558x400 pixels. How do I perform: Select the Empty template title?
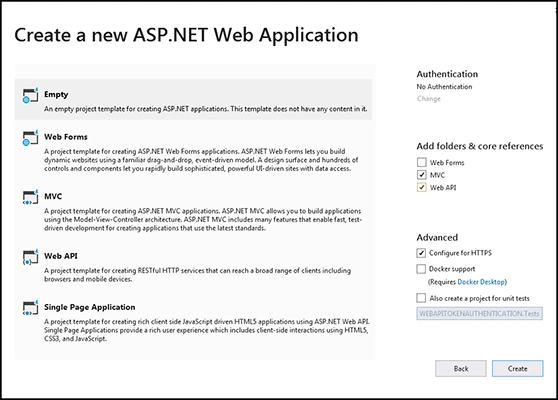pos(56,95)
